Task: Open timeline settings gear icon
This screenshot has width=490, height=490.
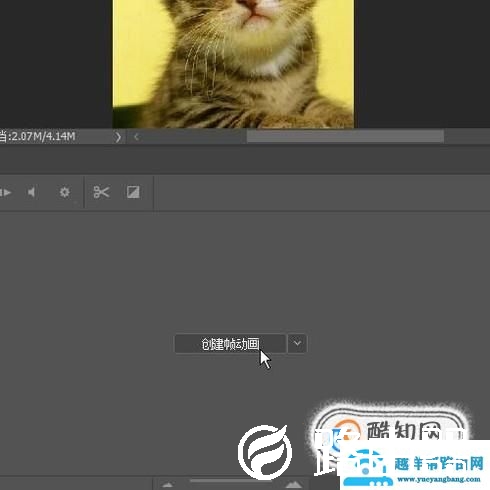Action: [64, 192]
